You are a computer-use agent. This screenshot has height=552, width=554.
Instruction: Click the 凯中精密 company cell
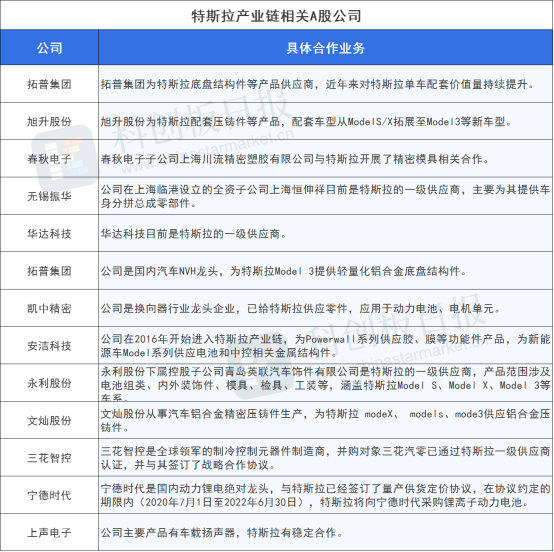pyautogui.click(x=49, y=309)
